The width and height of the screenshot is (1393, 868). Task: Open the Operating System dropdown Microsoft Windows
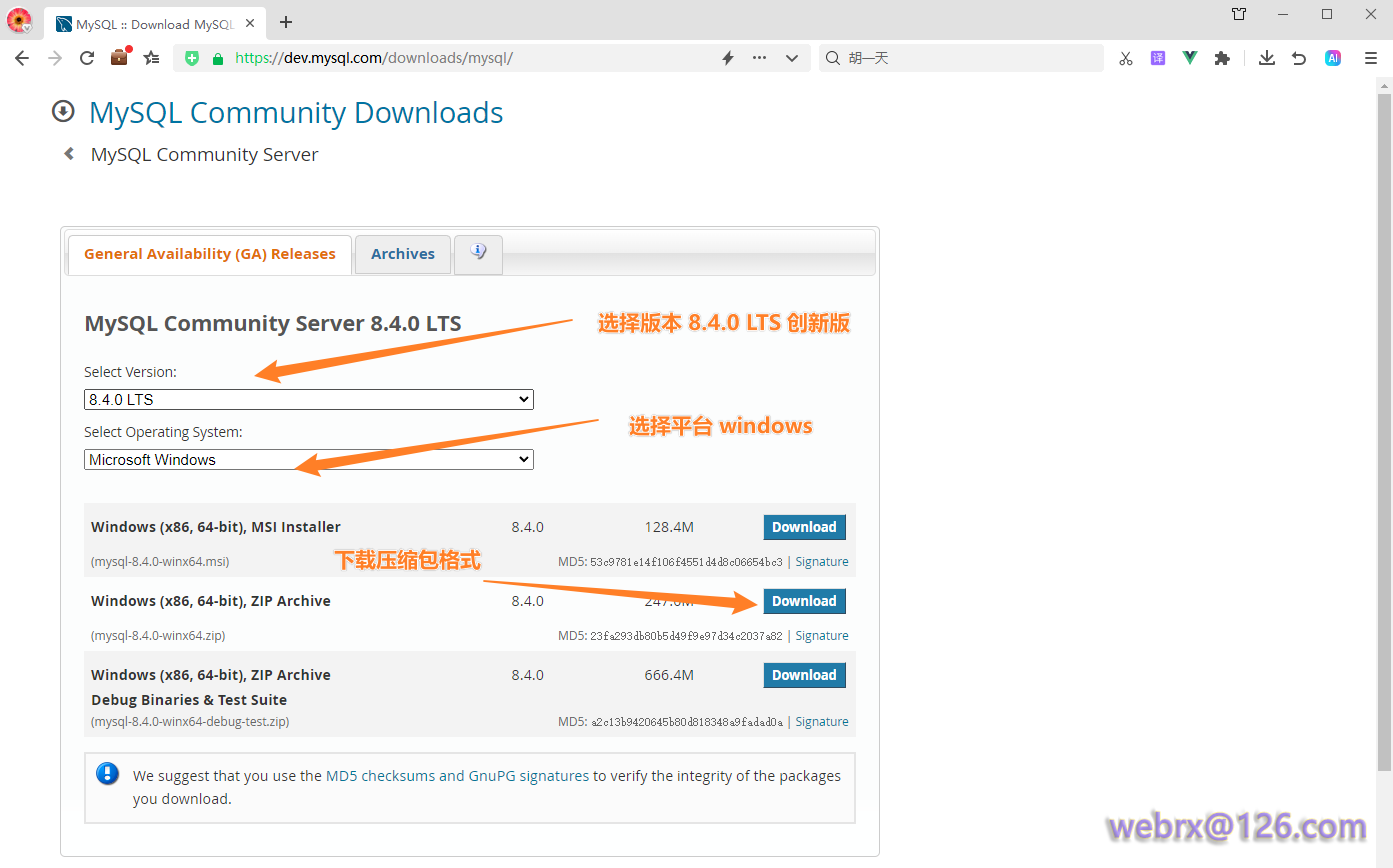pyautogui.click(x=309, y=459)
